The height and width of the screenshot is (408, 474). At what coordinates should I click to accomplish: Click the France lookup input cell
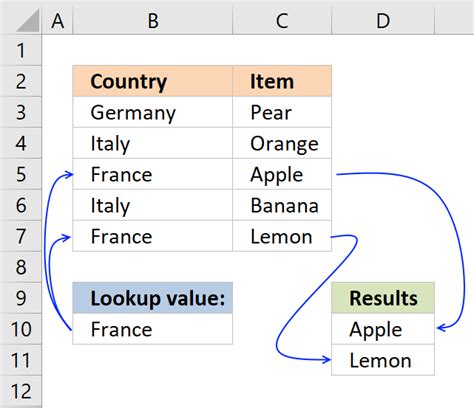click(153, 329)
